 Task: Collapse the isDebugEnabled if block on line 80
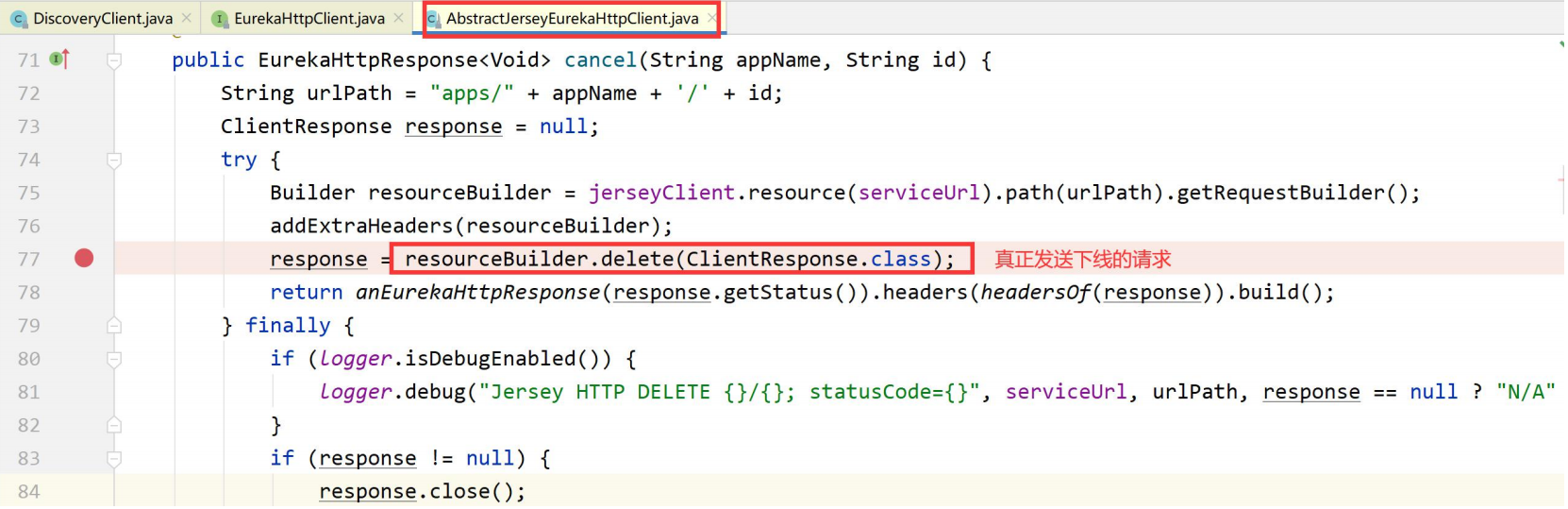pyautogui.click(x=114, y=360)
